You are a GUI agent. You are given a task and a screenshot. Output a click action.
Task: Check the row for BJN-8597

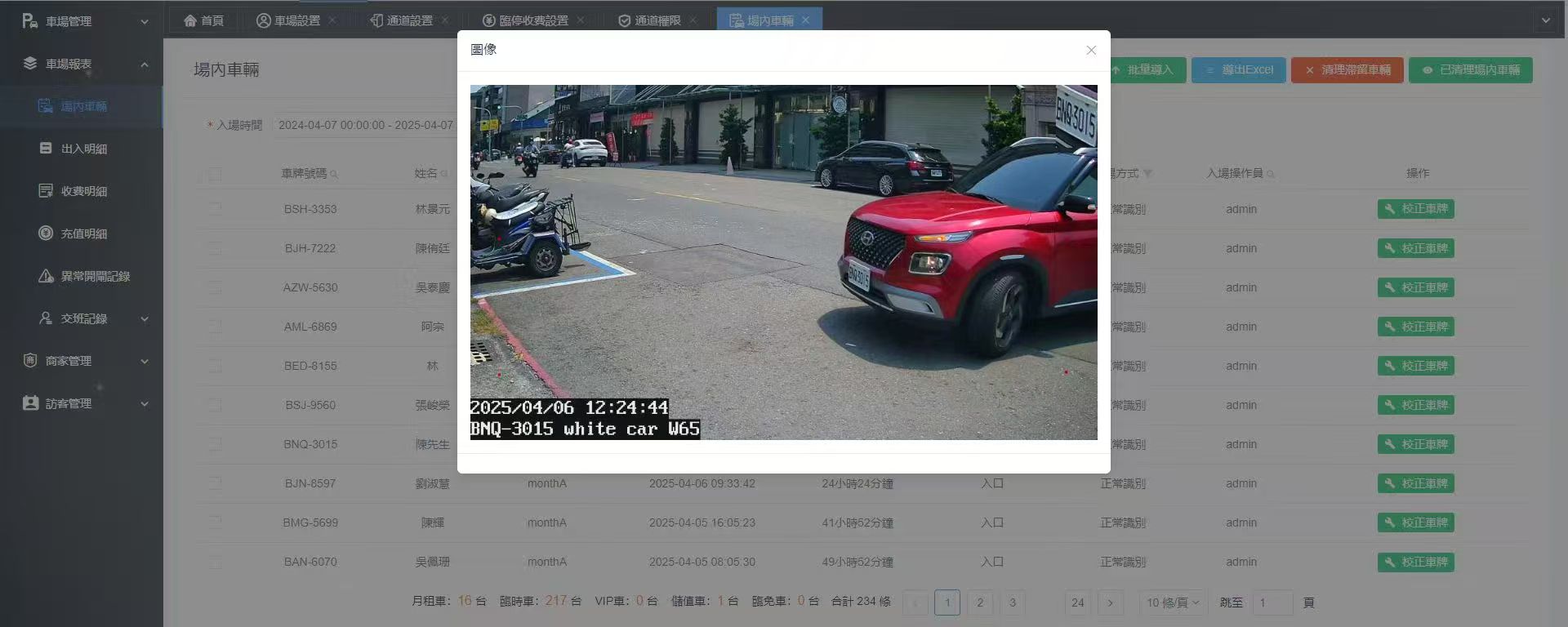coord(215,483)
